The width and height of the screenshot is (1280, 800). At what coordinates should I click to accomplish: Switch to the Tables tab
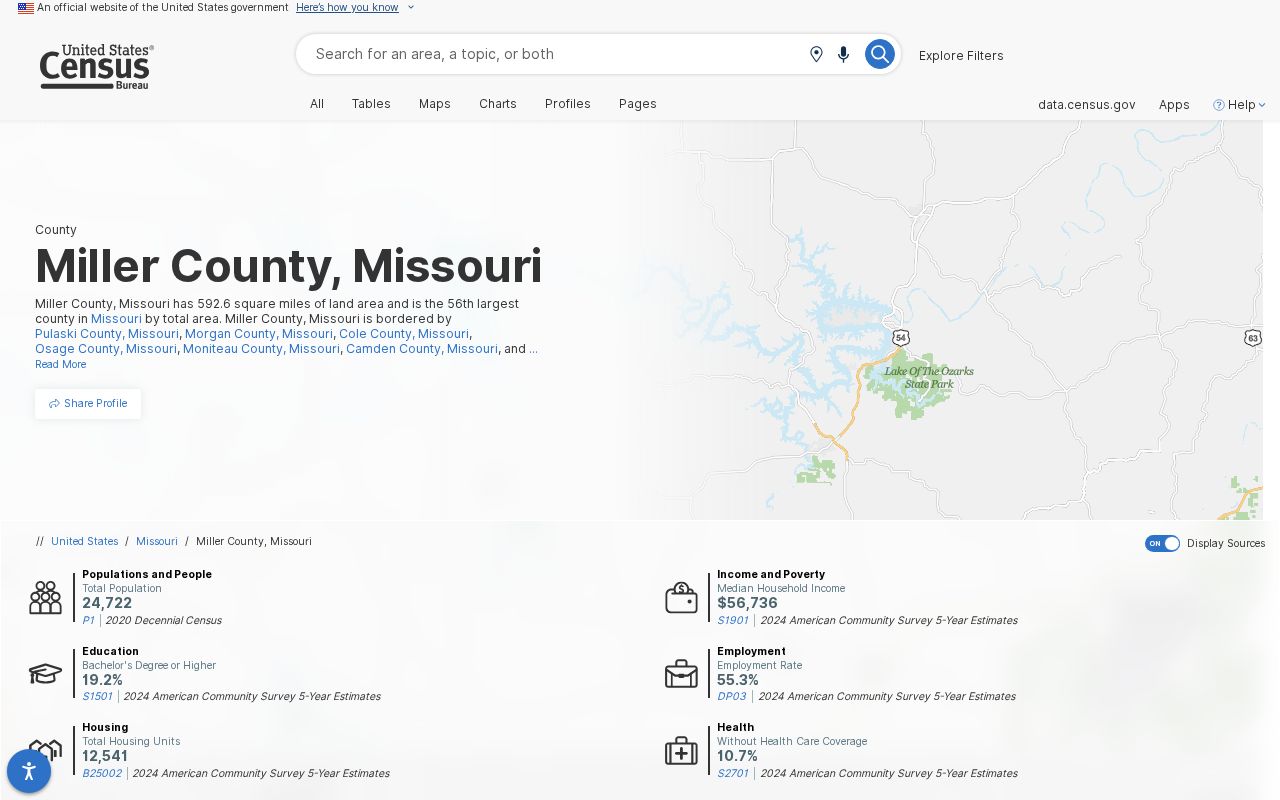[x=371, y=104]
